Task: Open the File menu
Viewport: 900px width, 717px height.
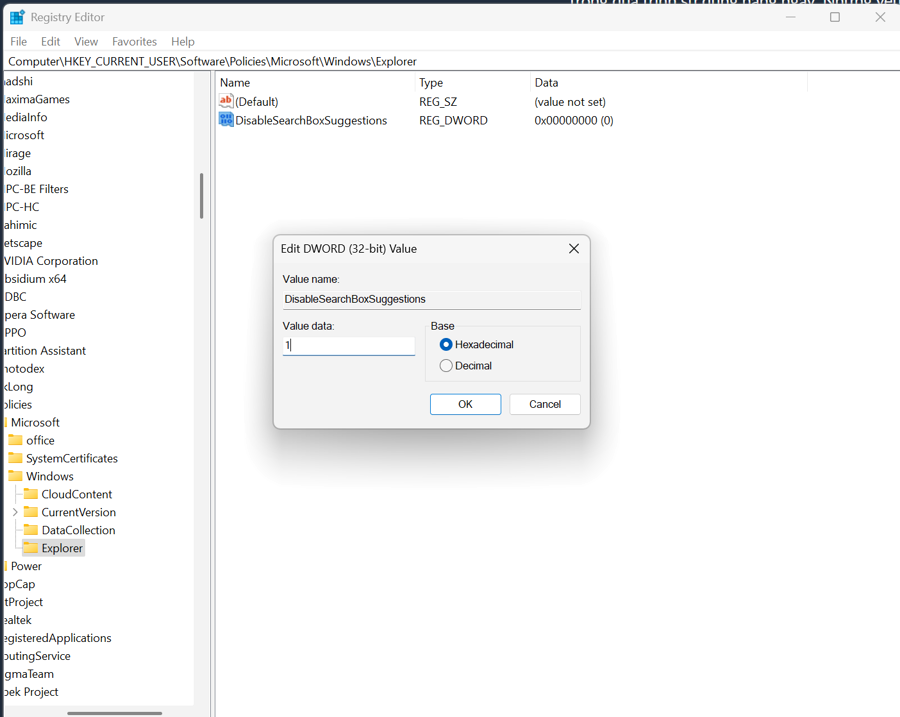Action: coord(18,41)
